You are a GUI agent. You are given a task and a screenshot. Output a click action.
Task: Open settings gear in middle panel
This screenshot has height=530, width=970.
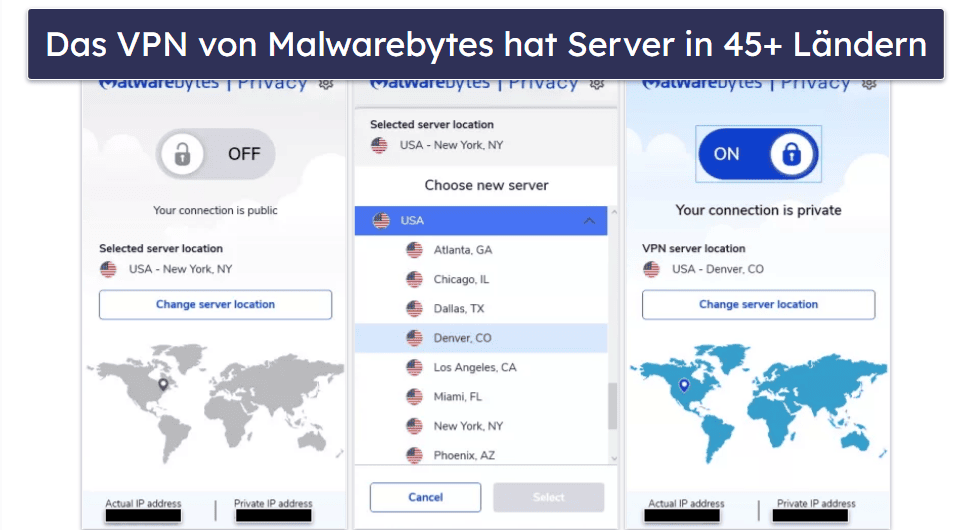tap(596, 84)
